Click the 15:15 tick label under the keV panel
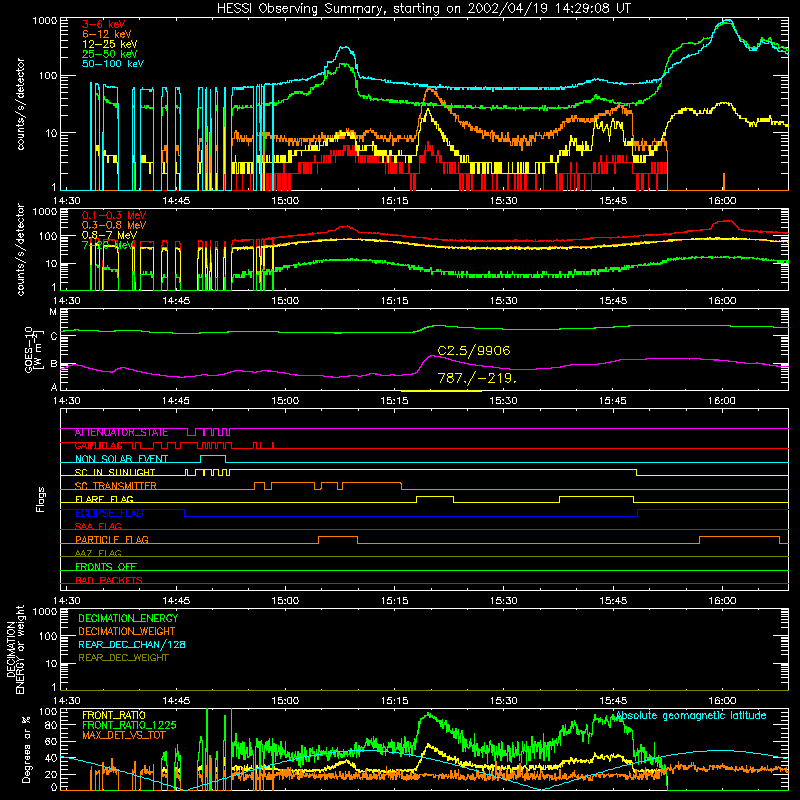Viewport: 800px width, 800px height. click(394, 201)
